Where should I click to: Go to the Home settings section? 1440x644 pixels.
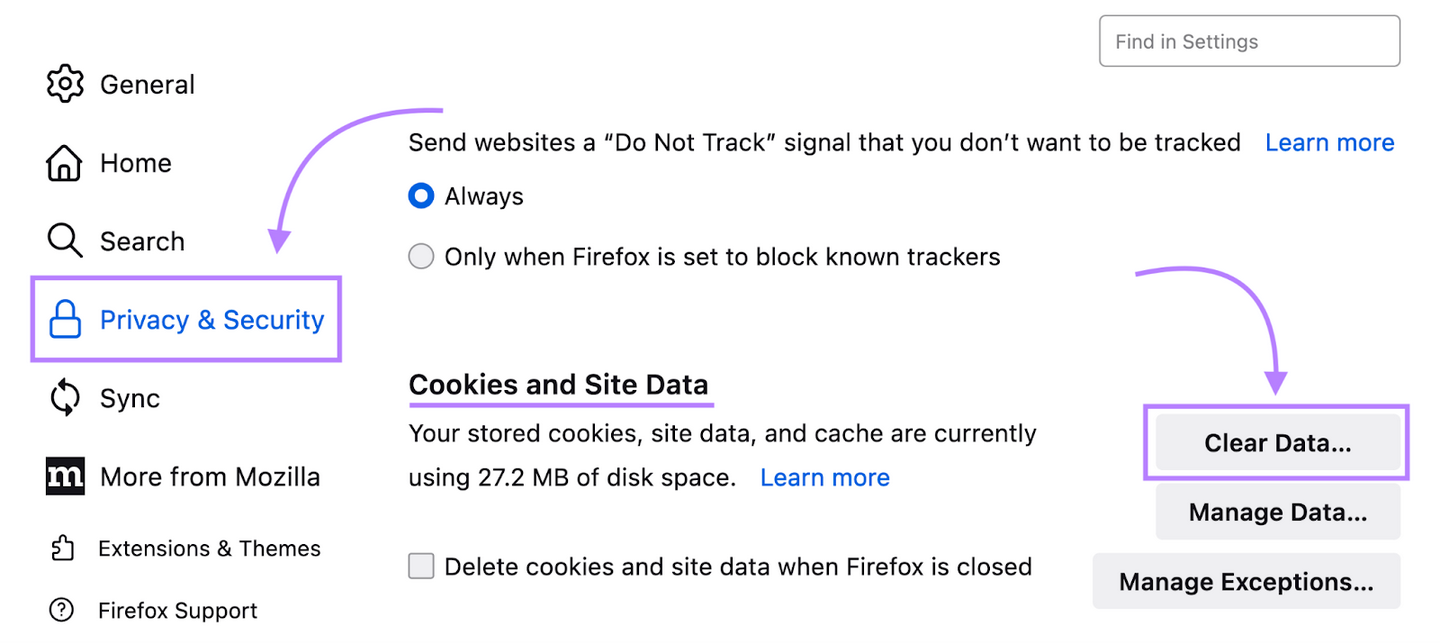[135, 163]
